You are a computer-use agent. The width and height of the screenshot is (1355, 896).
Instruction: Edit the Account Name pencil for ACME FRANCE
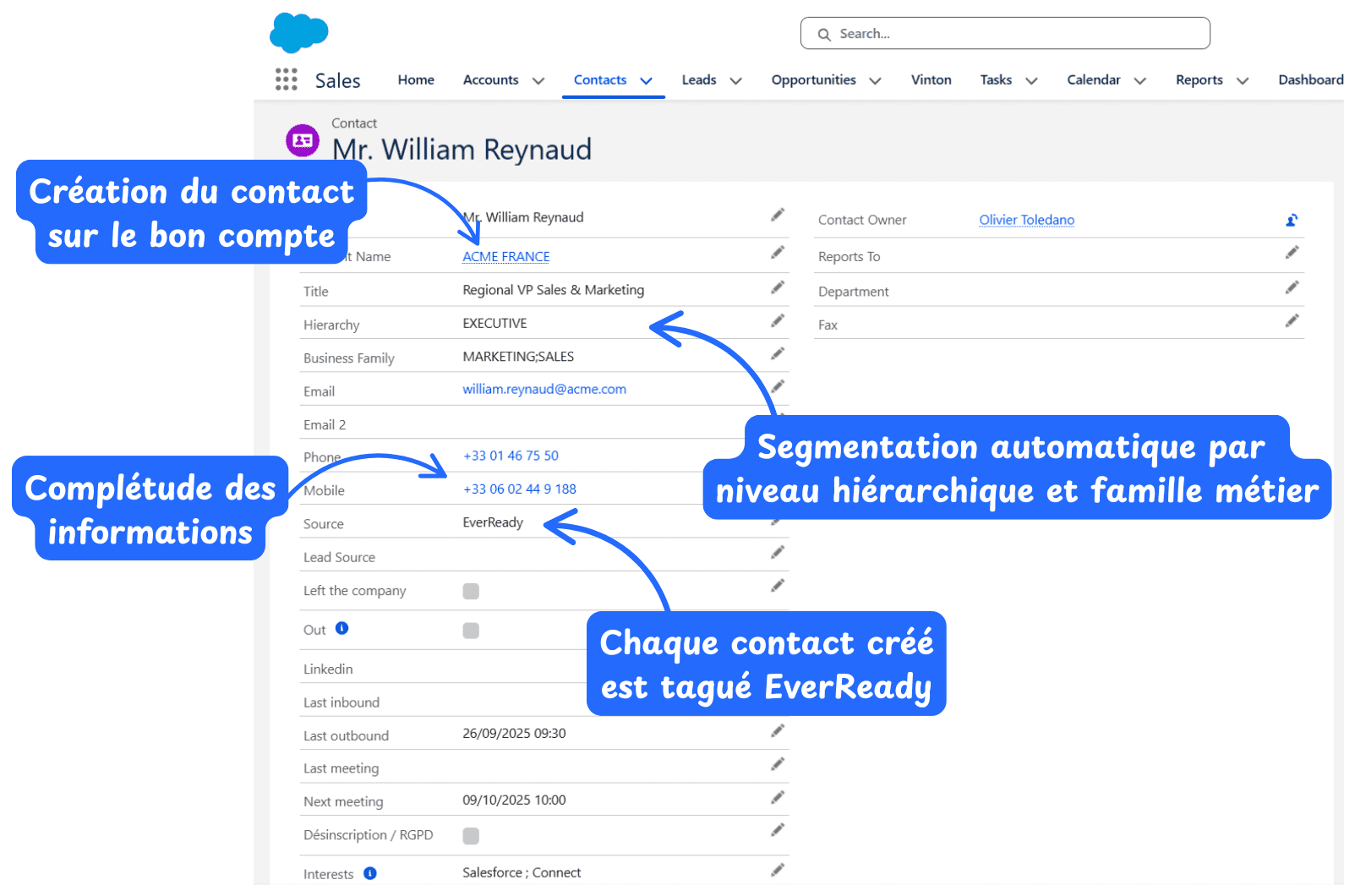778,253
